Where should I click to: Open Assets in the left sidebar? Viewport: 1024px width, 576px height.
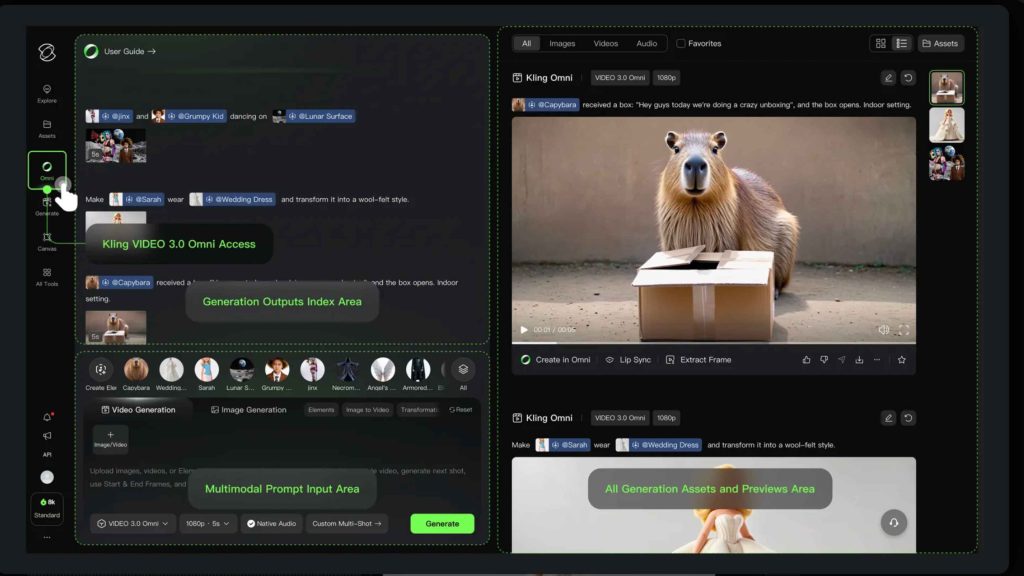[x=47, y=129]
